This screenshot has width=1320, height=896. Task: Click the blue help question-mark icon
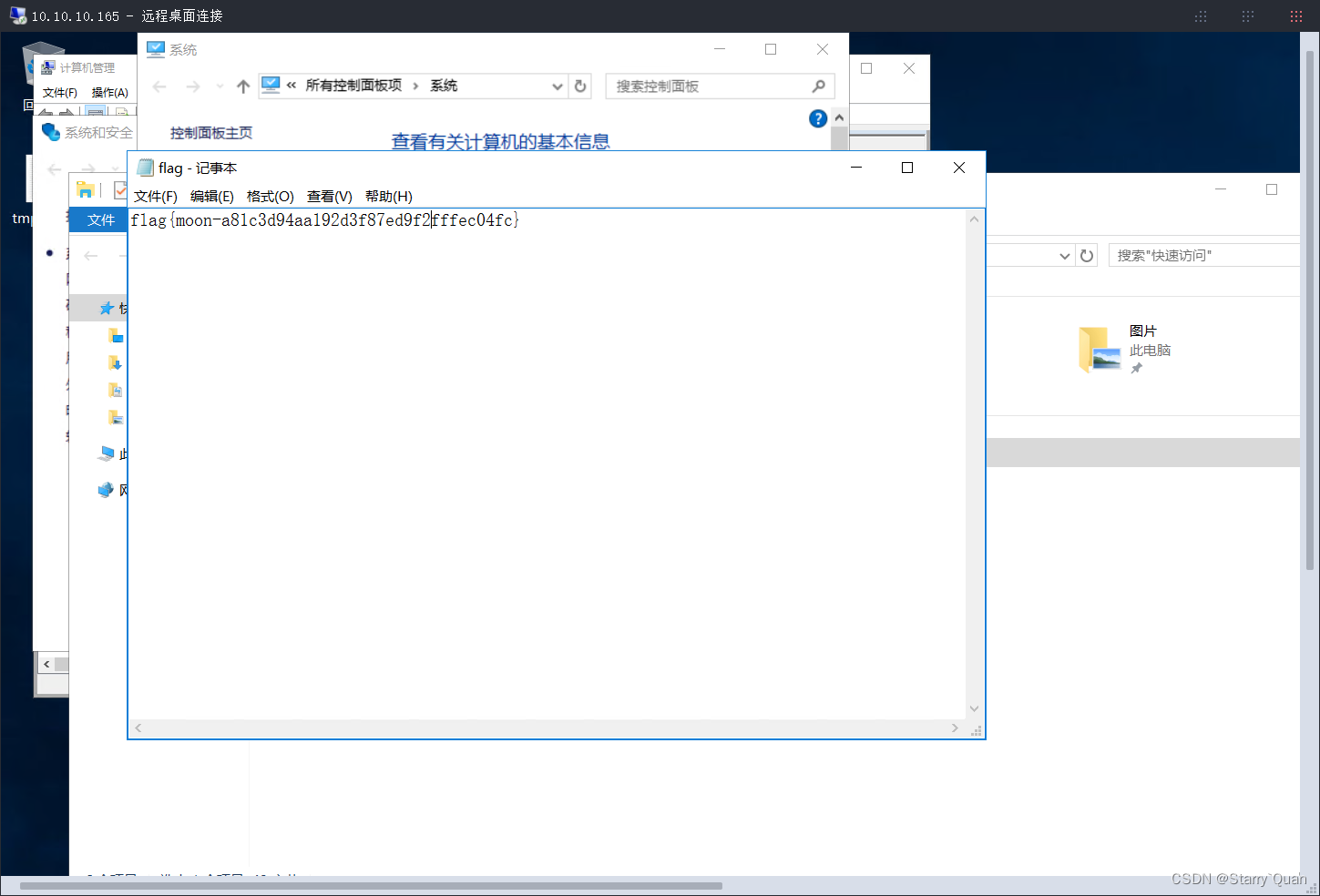pyautogui.click(x=818, y=118)
